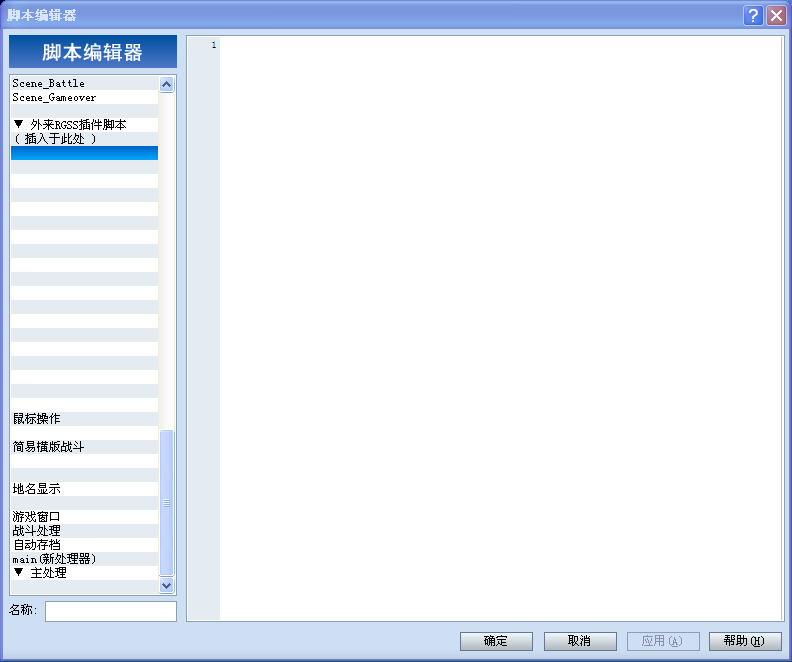Select the highlighted blank script row
Screen dimensions: 792x662
click(x=84, y=153)
